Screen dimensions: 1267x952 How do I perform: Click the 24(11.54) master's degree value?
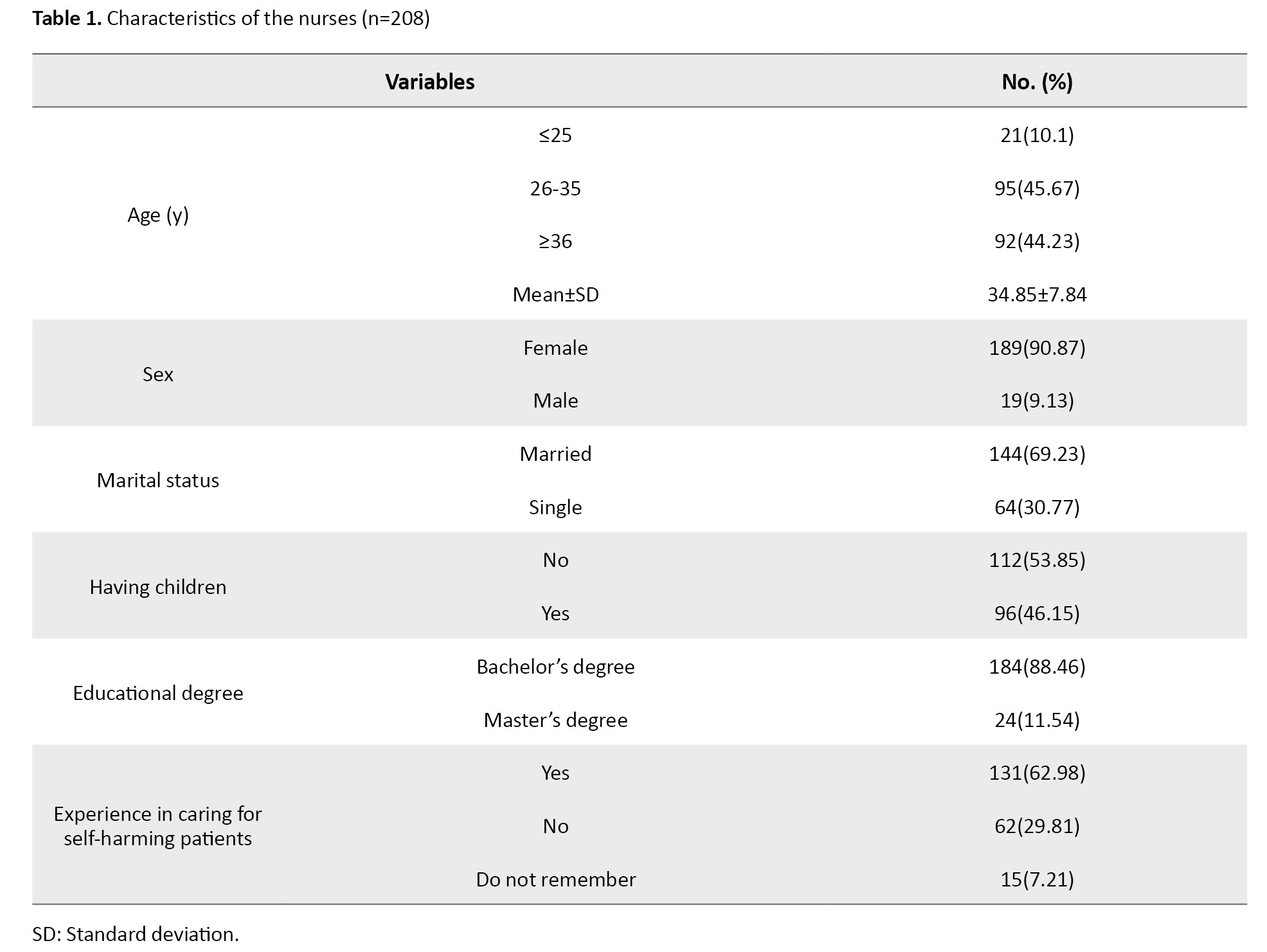tap(1036, 720)
